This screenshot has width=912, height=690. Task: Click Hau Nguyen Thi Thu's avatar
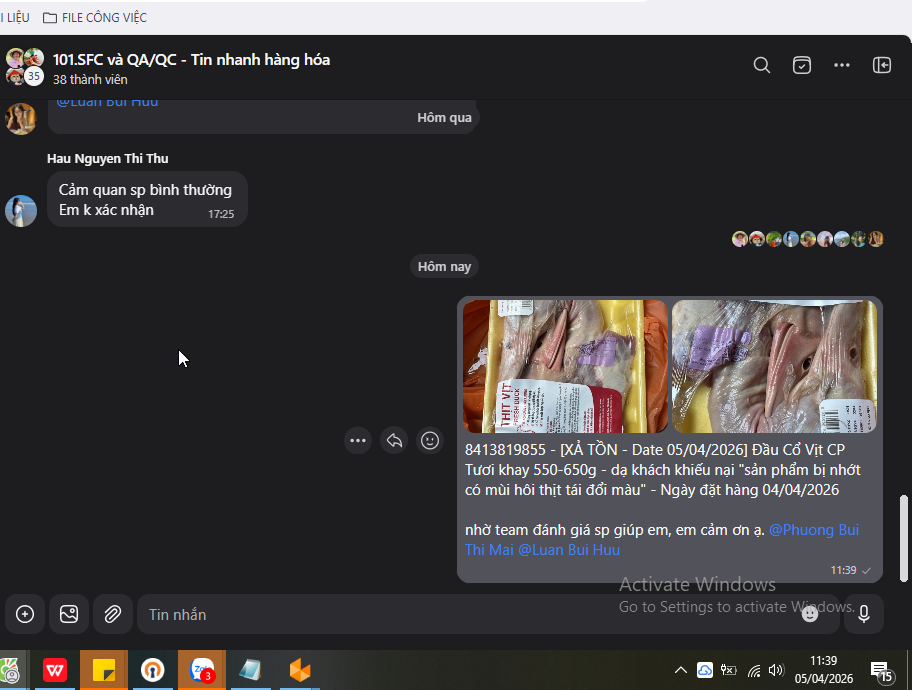coord(21,211)
